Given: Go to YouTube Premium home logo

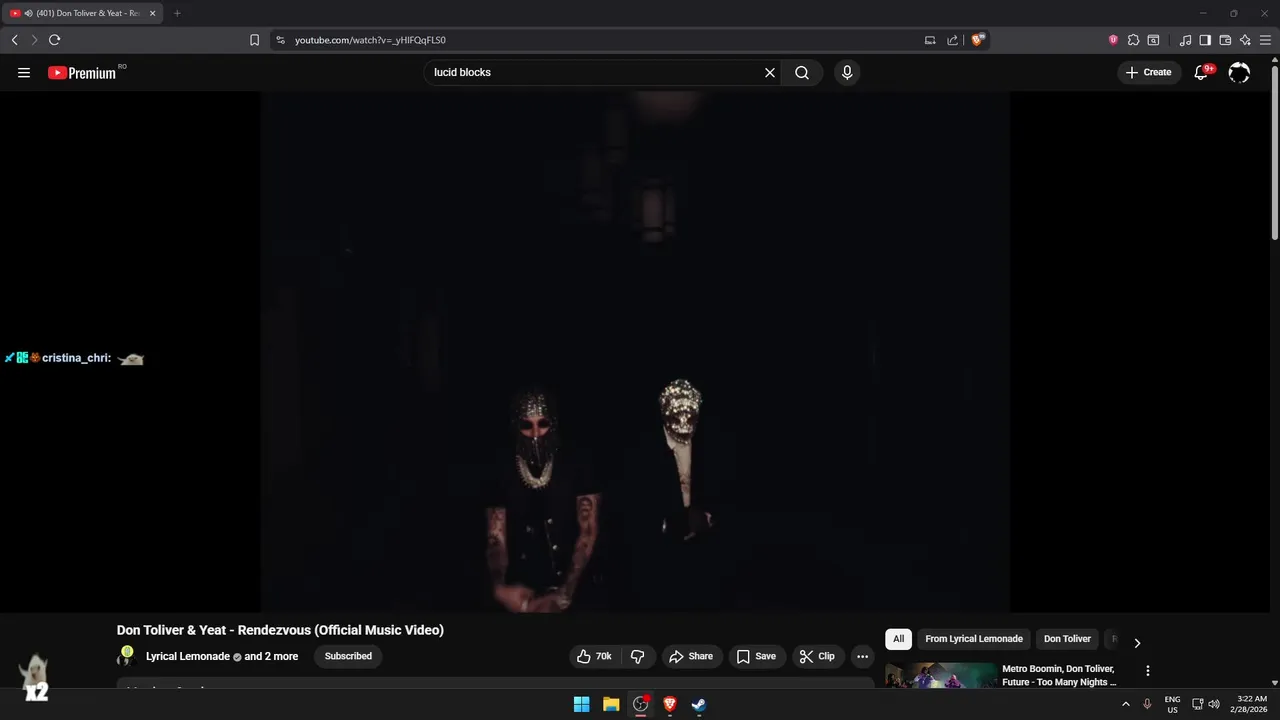Looking at the screenshot, I should click(82, 73).
